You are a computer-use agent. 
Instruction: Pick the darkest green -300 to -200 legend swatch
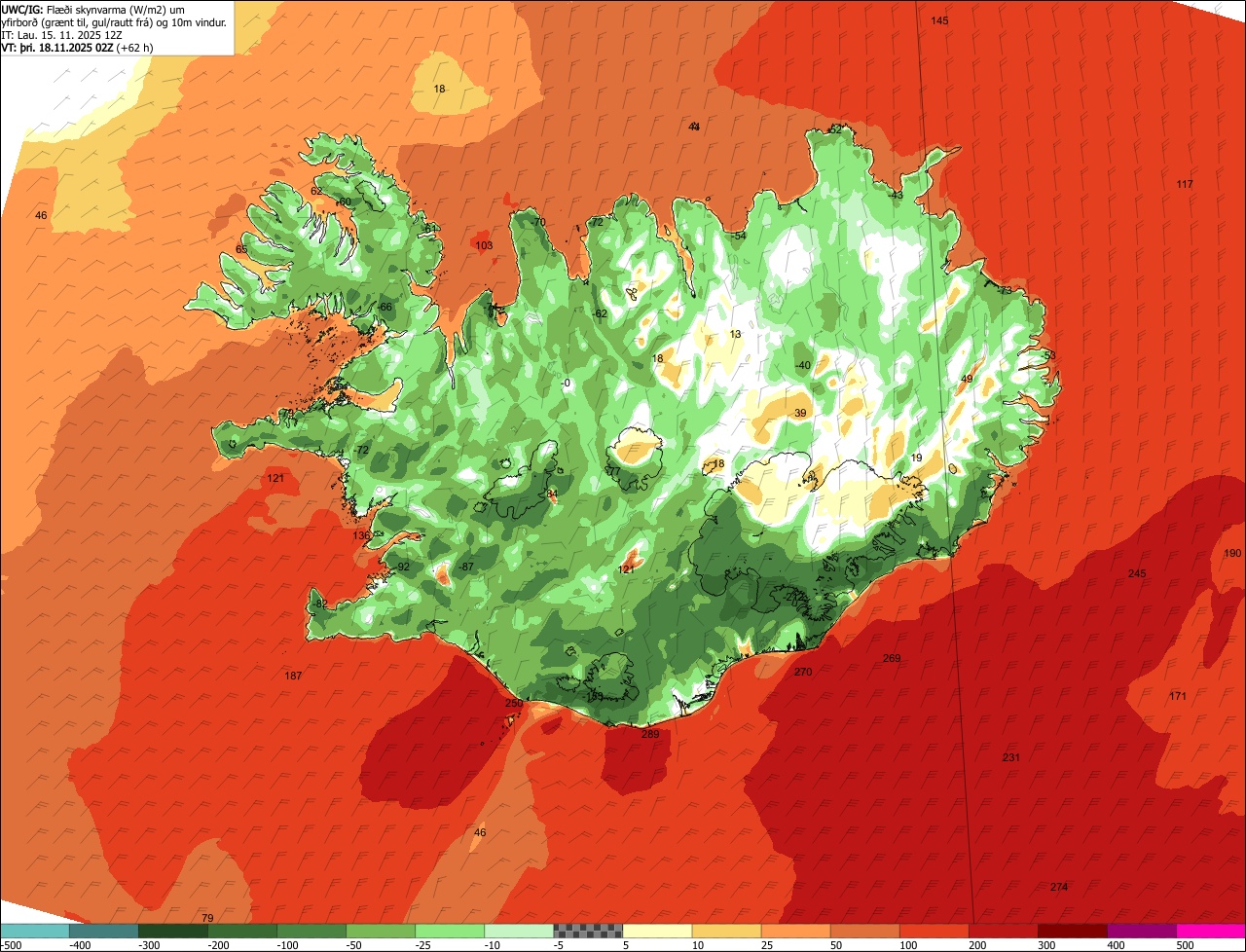[173, 931]
